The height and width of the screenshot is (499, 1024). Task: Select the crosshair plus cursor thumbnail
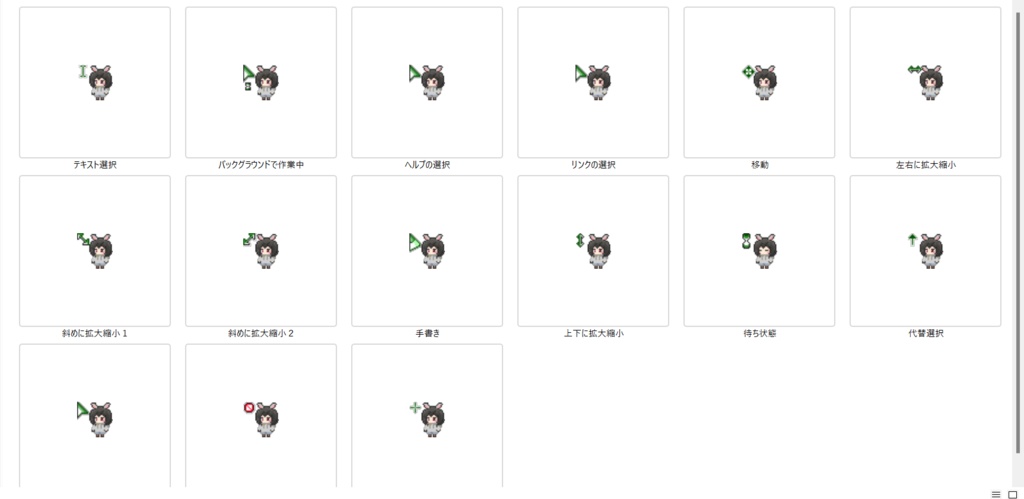[x=427, y=415]
